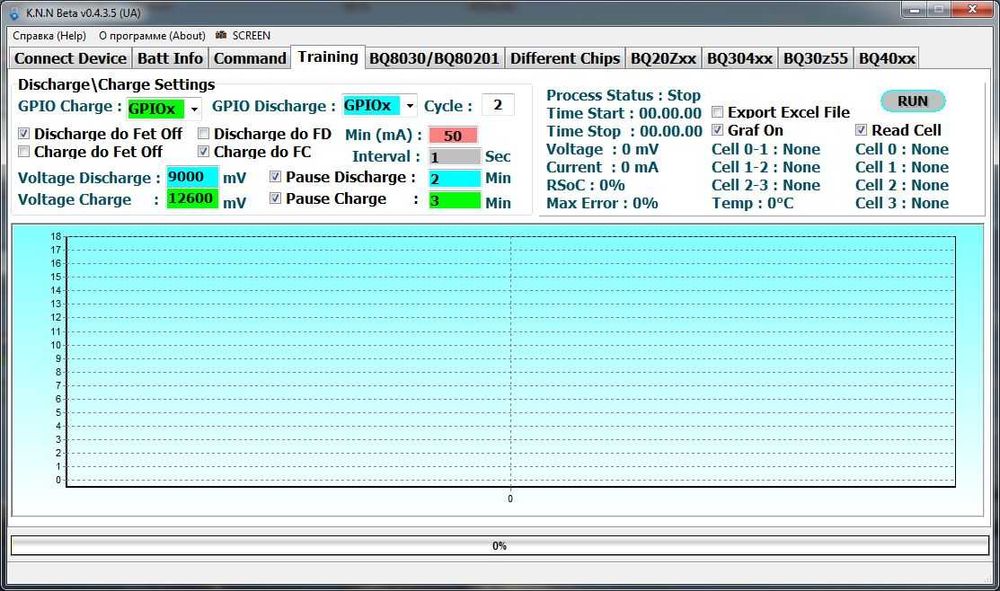The image size is (1000, 591).
Task: Expand the GPIO Charge dropdown
Action: coord(194,108)
